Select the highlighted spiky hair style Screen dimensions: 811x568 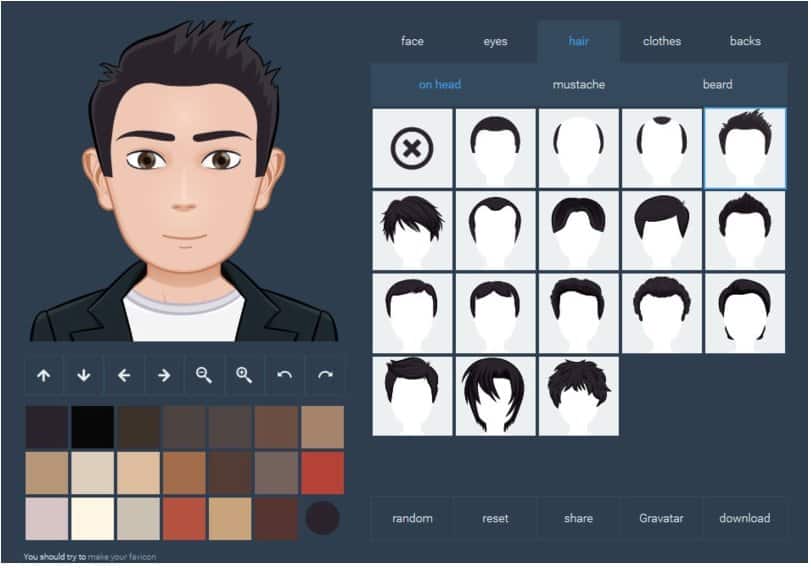tap(745, 148)
